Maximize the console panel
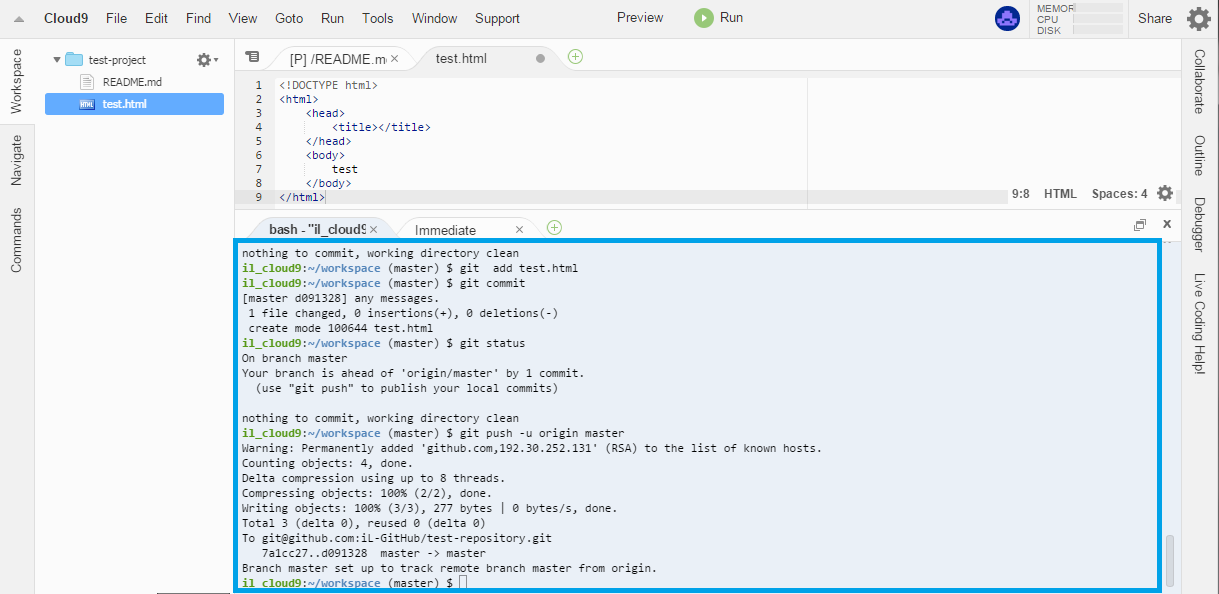1219x594 pixels. tap(1140, 225)
